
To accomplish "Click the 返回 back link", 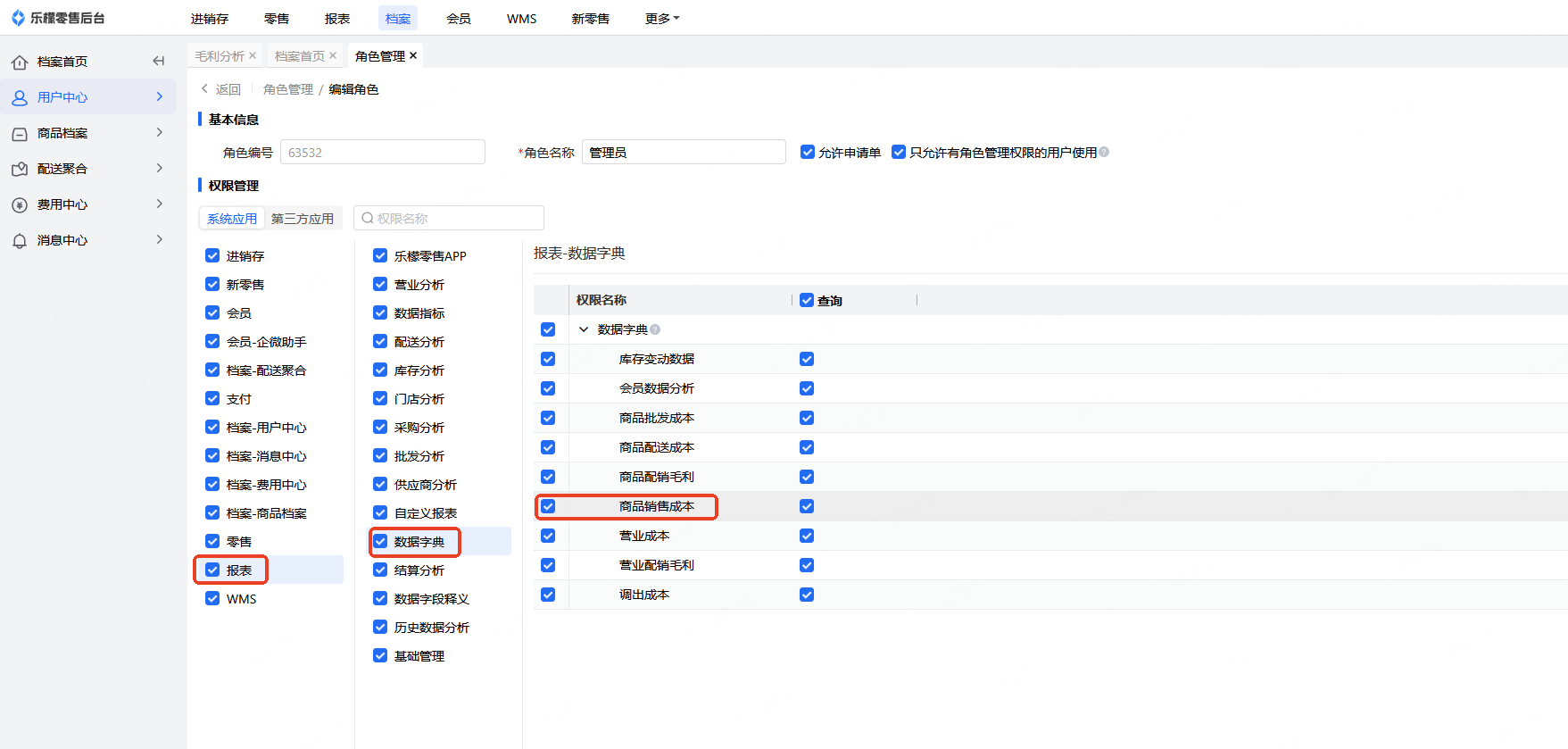I will pyautogui.click(x=221, y=89).
